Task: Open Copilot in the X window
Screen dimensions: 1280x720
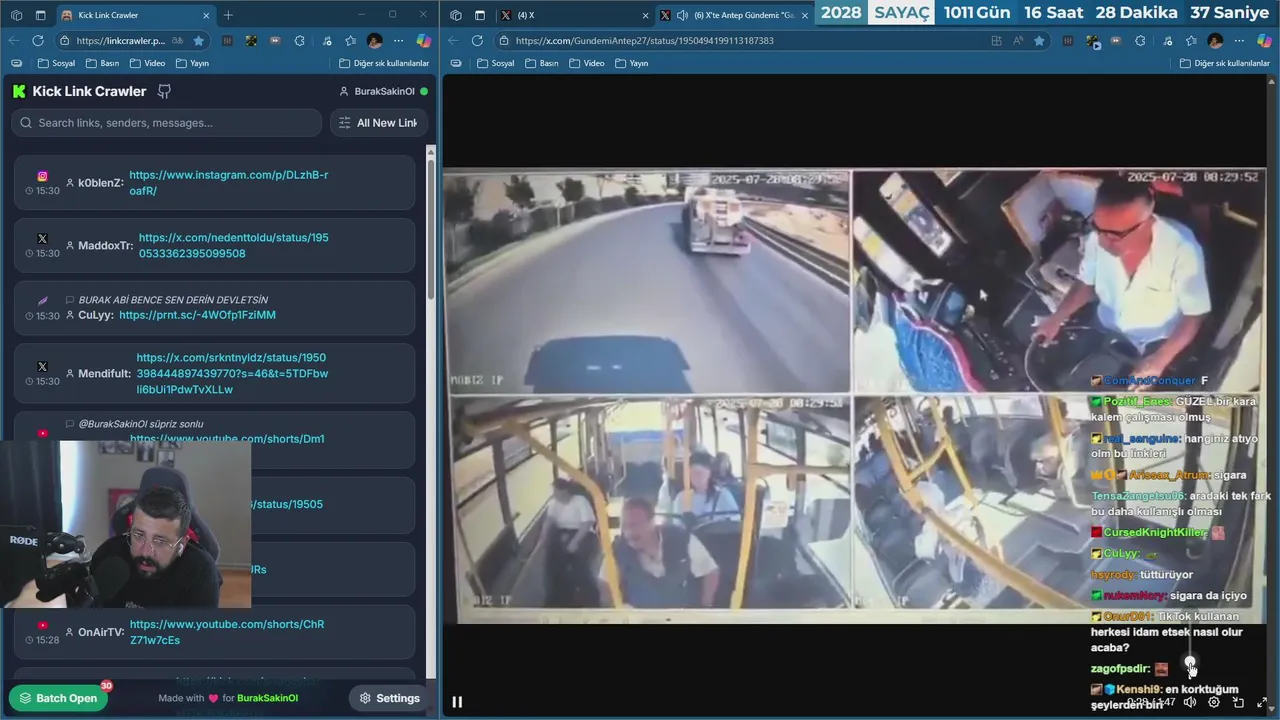Action: click(x=1264, y=40)
